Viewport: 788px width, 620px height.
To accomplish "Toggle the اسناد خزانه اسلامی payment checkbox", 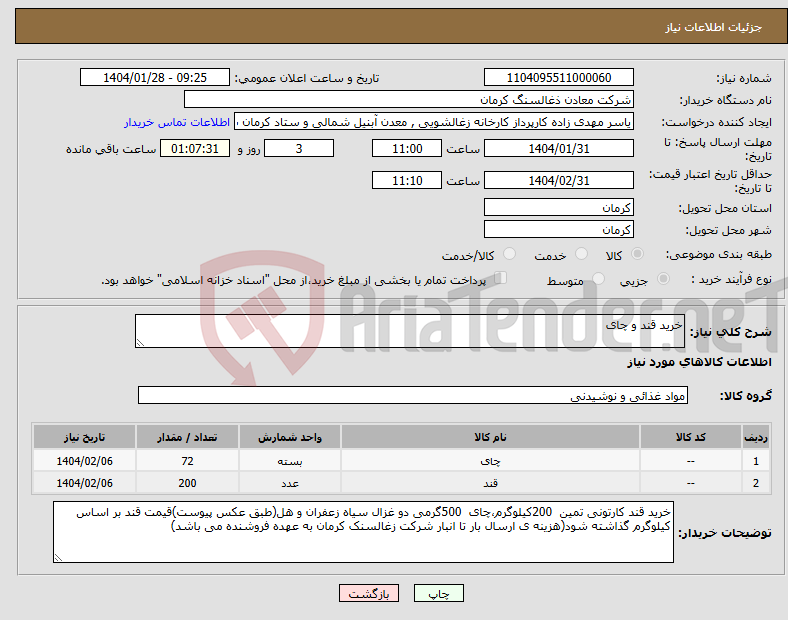I will [500, 278].
